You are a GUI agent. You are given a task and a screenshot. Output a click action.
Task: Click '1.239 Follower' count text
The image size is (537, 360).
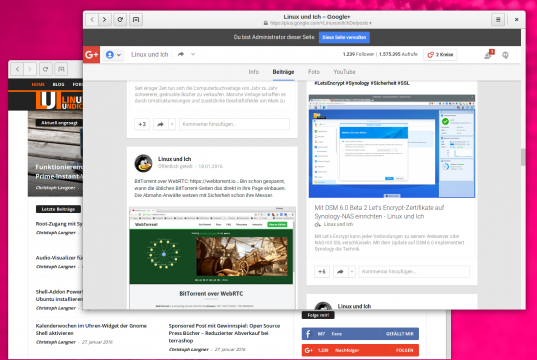358,54
